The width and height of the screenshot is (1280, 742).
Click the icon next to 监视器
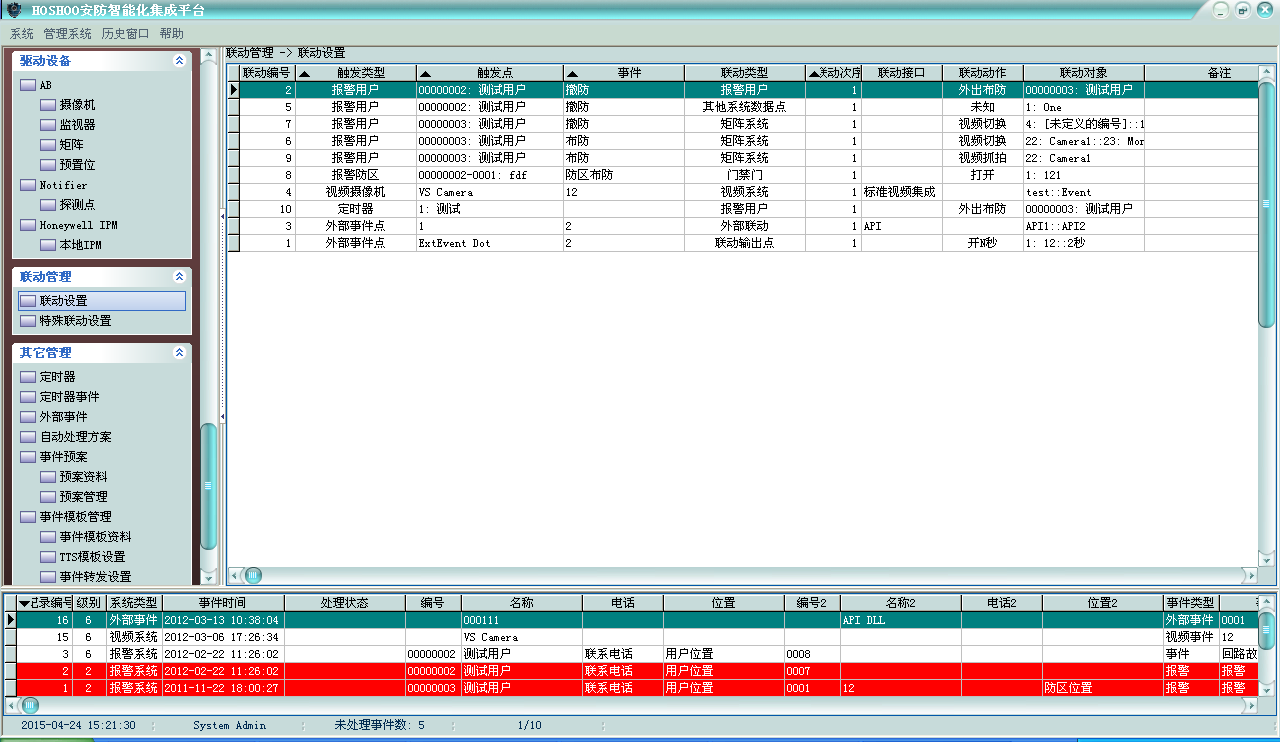[x=48, y=125]
